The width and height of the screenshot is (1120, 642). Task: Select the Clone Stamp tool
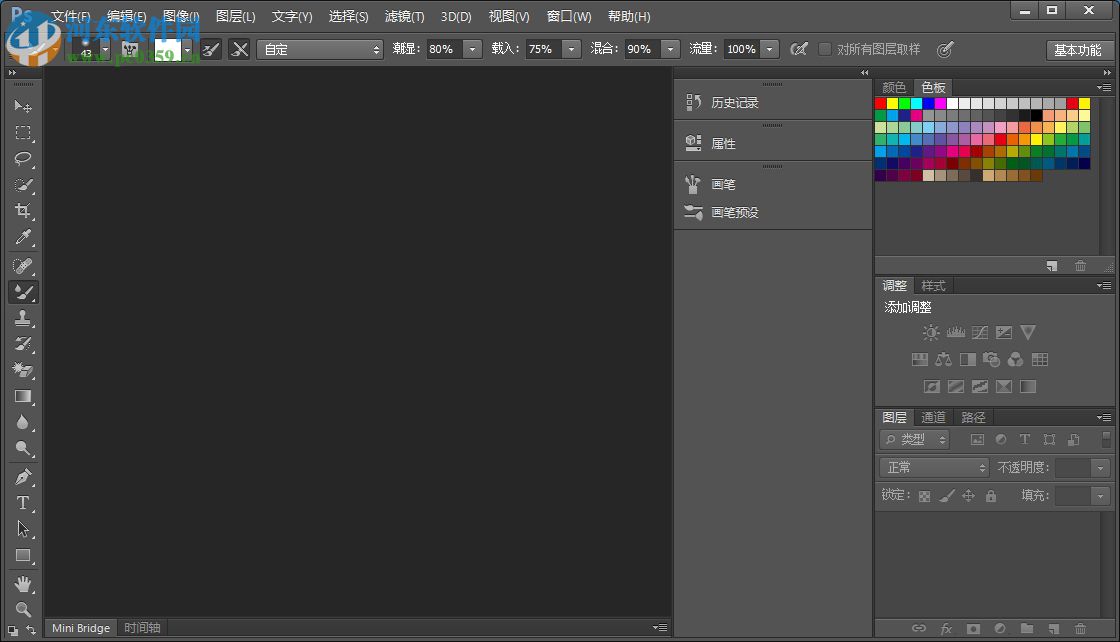click(x=23, y=319)
